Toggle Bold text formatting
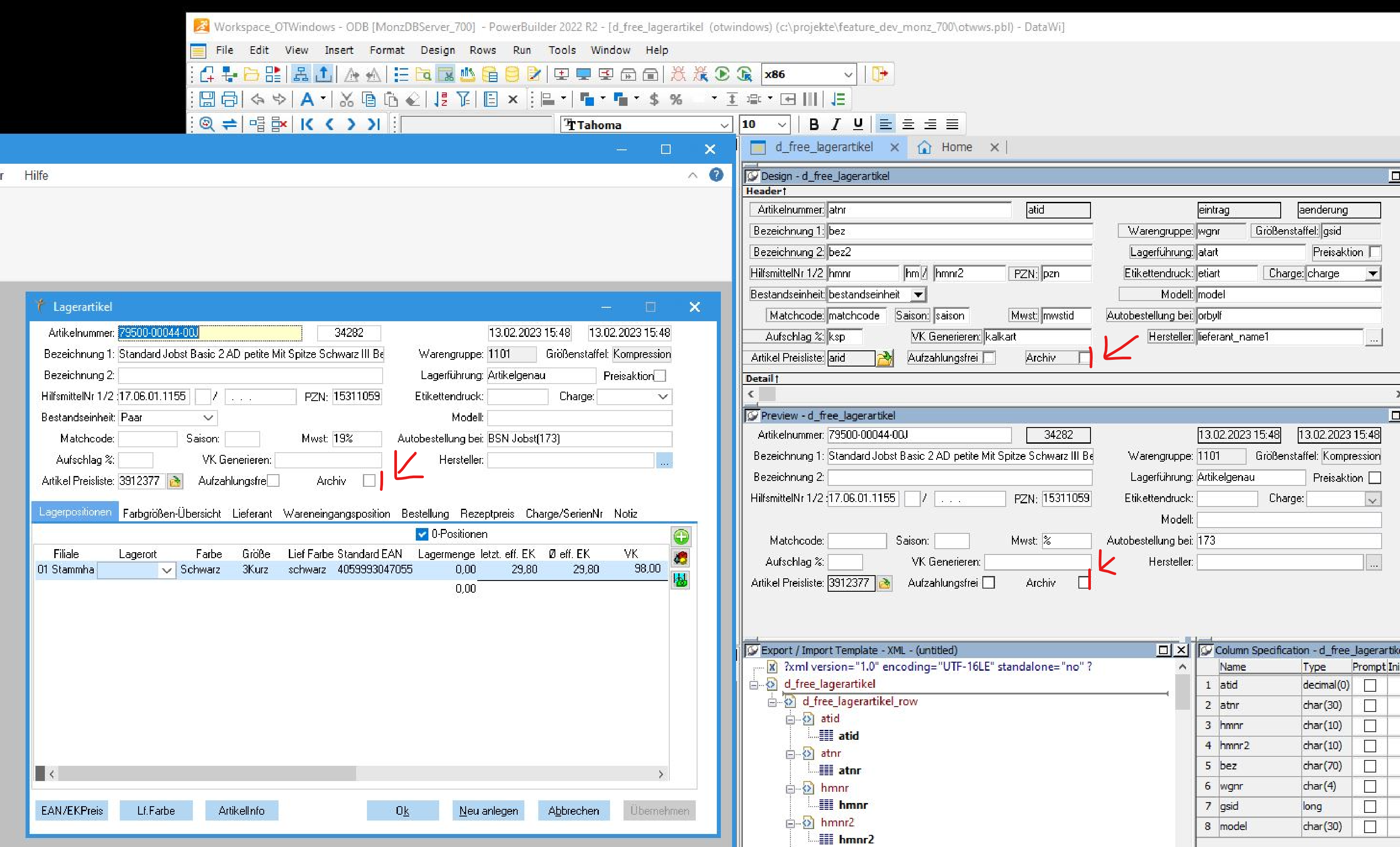Screen dimensions: 1400x847 (x=814, y=124)
